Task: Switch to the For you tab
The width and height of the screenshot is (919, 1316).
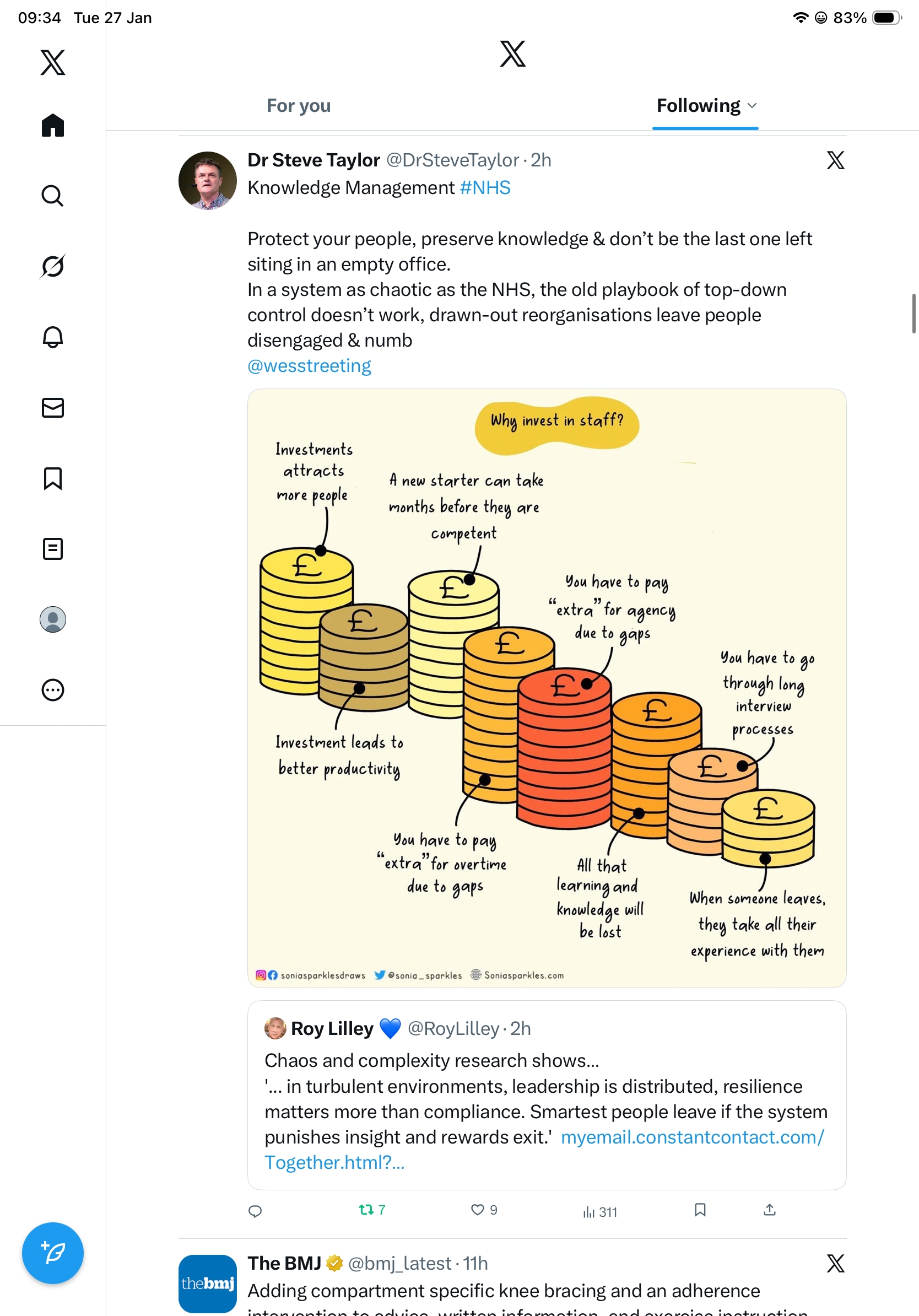Action: pyautogui.click(x=299, y=105)
